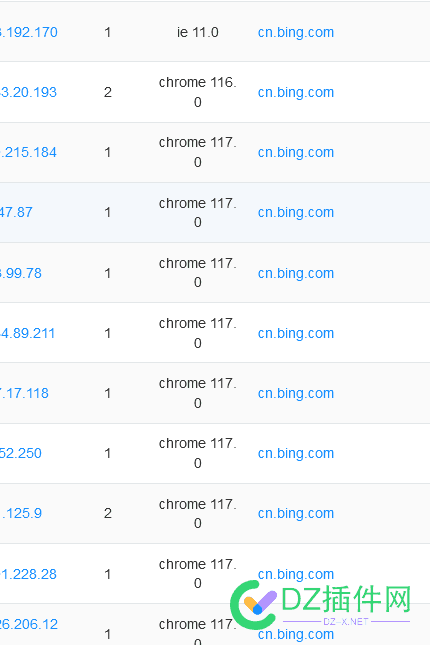Open the IP address ending in .125.9
Image resolution: width=430 pixels, height=645 pixels.
pyautogui.click(x=21, y=513)
